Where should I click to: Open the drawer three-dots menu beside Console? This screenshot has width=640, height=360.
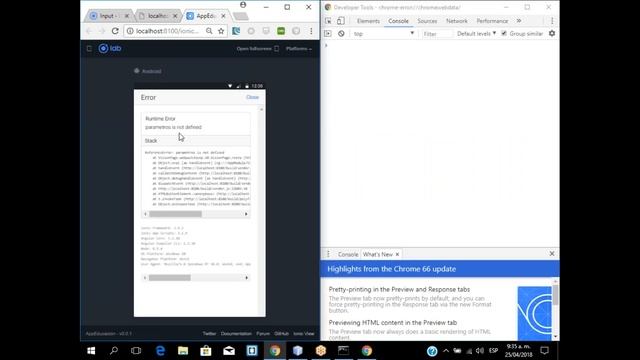click(328, 254)
